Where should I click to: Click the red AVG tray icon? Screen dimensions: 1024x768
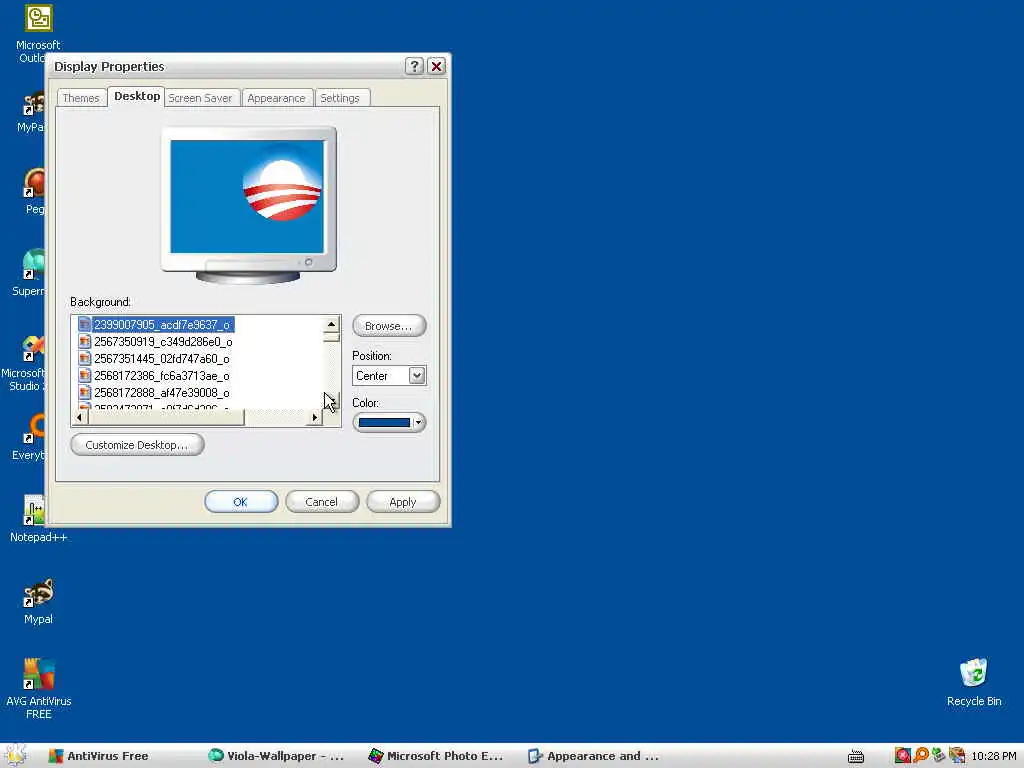point(903,756)
